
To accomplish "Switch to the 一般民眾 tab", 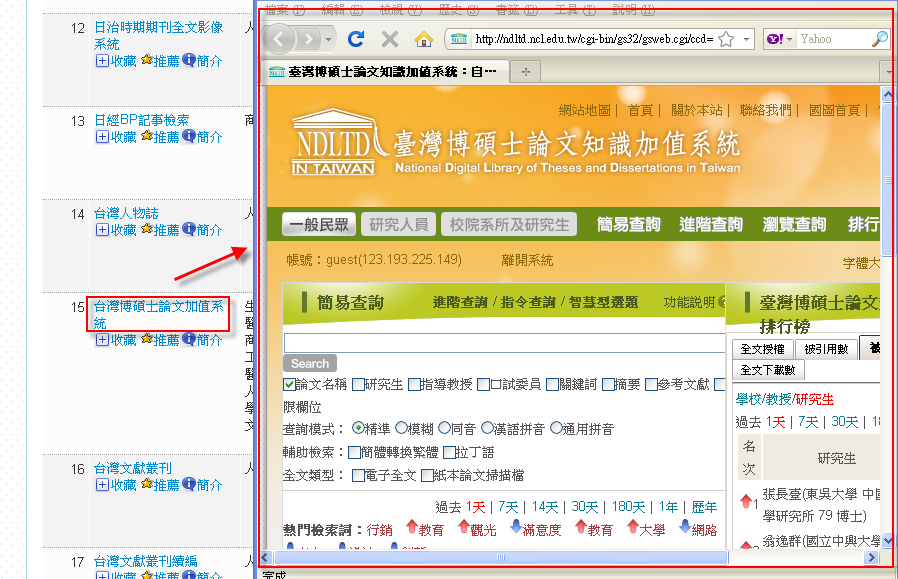I will pos(319,224).
